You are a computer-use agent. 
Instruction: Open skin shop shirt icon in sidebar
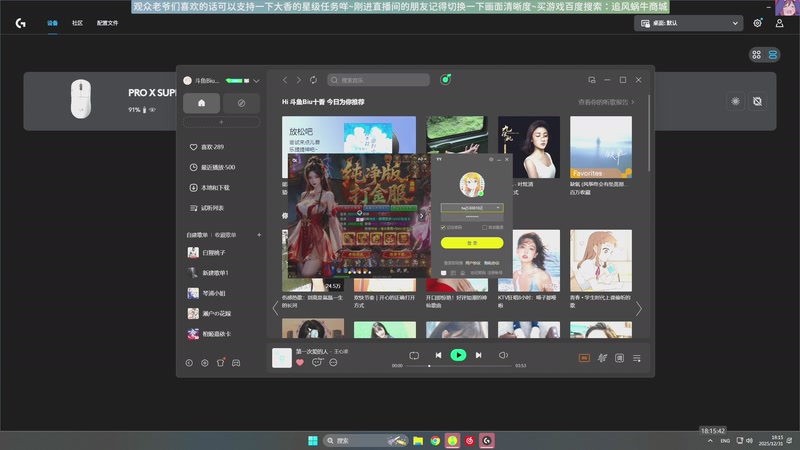coord(220,363)
